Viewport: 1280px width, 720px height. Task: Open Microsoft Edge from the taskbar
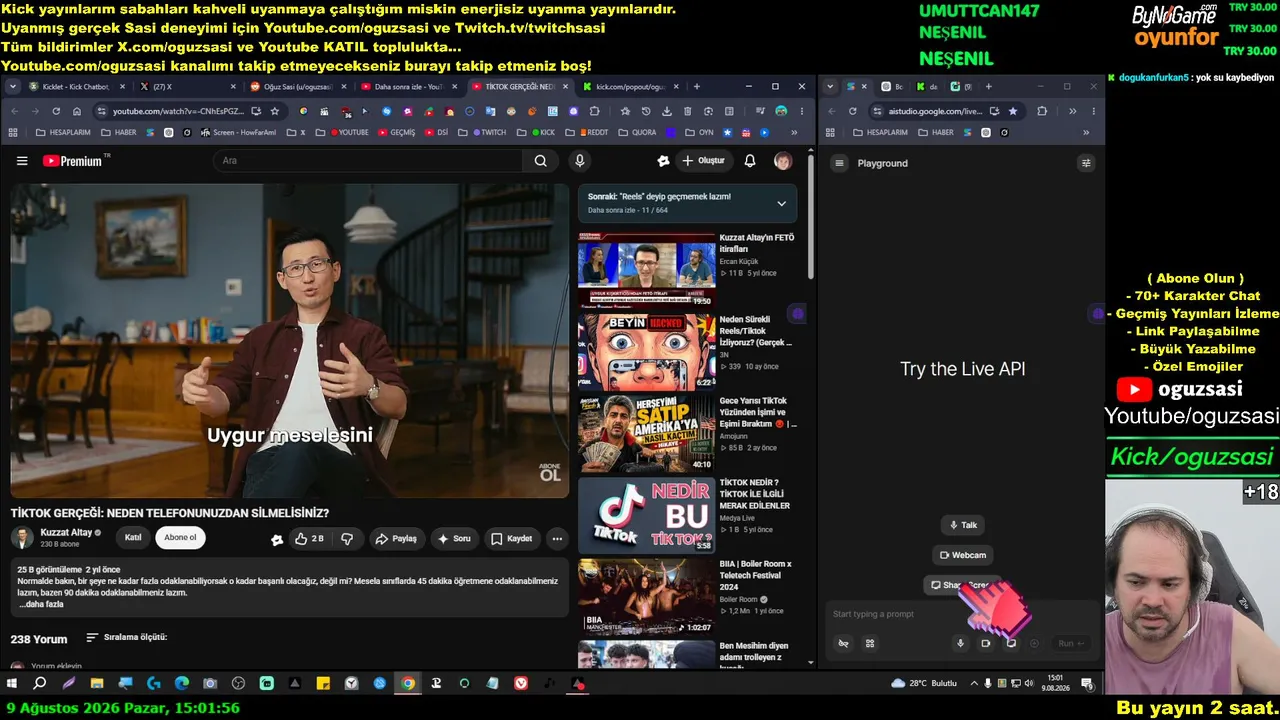(x=182, y=684)
